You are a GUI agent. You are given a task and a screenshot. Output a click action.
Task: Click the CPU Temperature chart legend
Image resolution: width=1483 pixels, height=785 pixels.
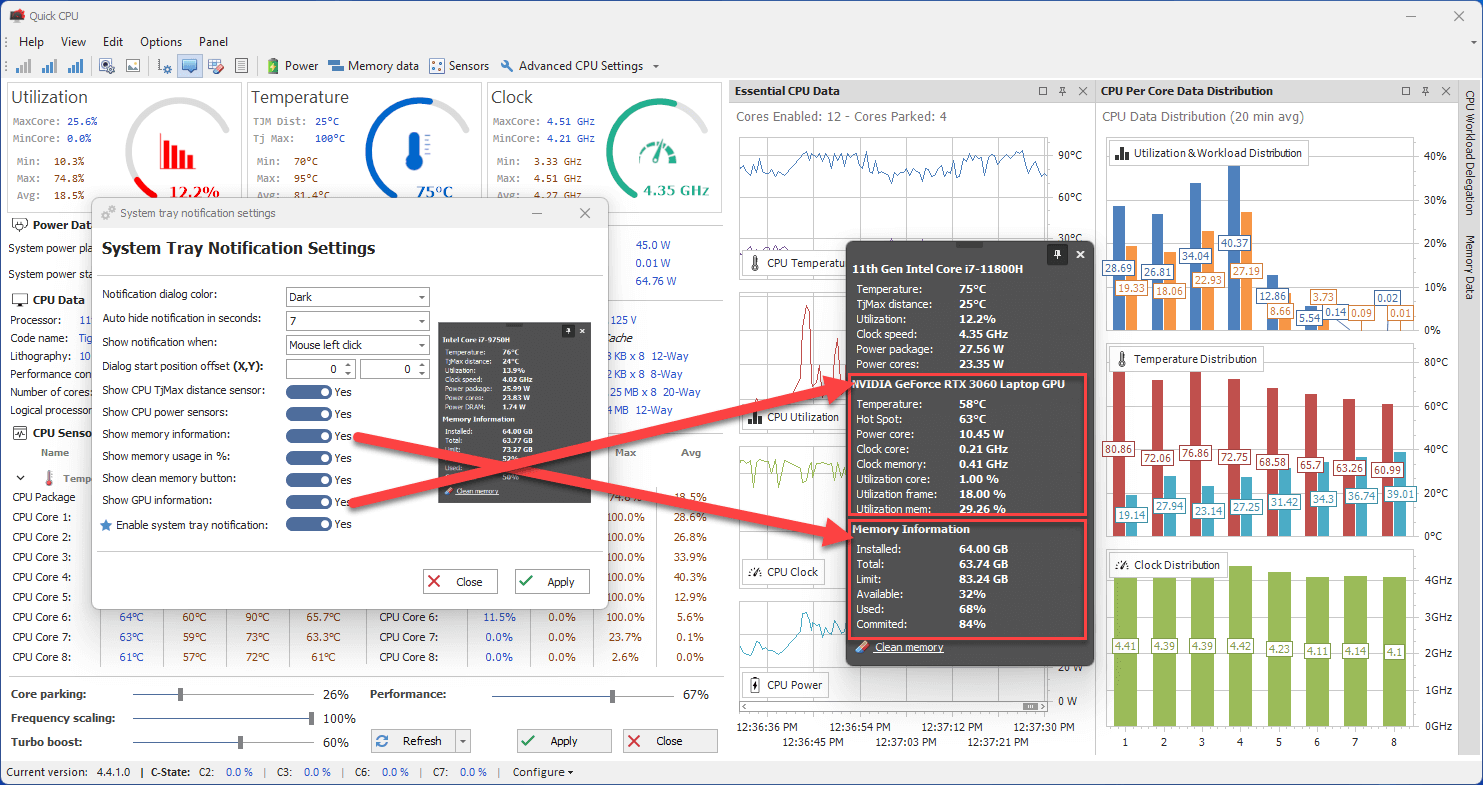click(x=792, y=264)
